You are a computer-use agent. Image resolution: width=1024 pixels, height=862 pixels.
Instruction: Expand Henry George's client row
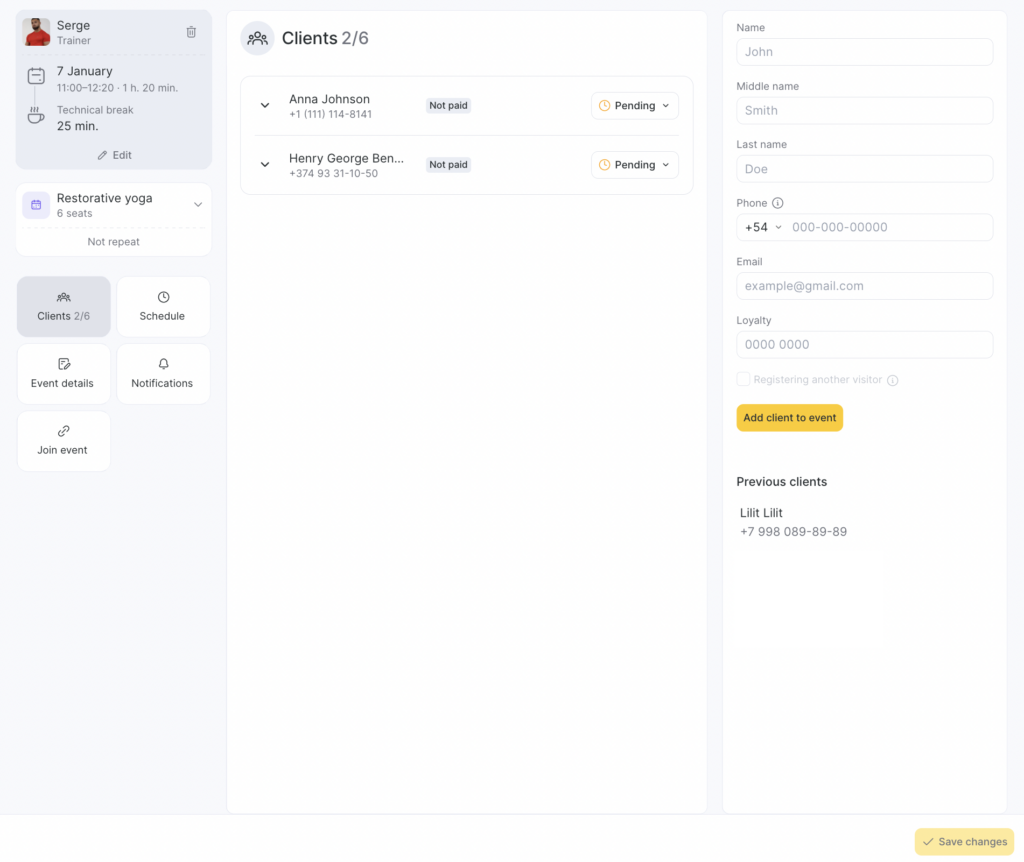click(x=265, y=165)
